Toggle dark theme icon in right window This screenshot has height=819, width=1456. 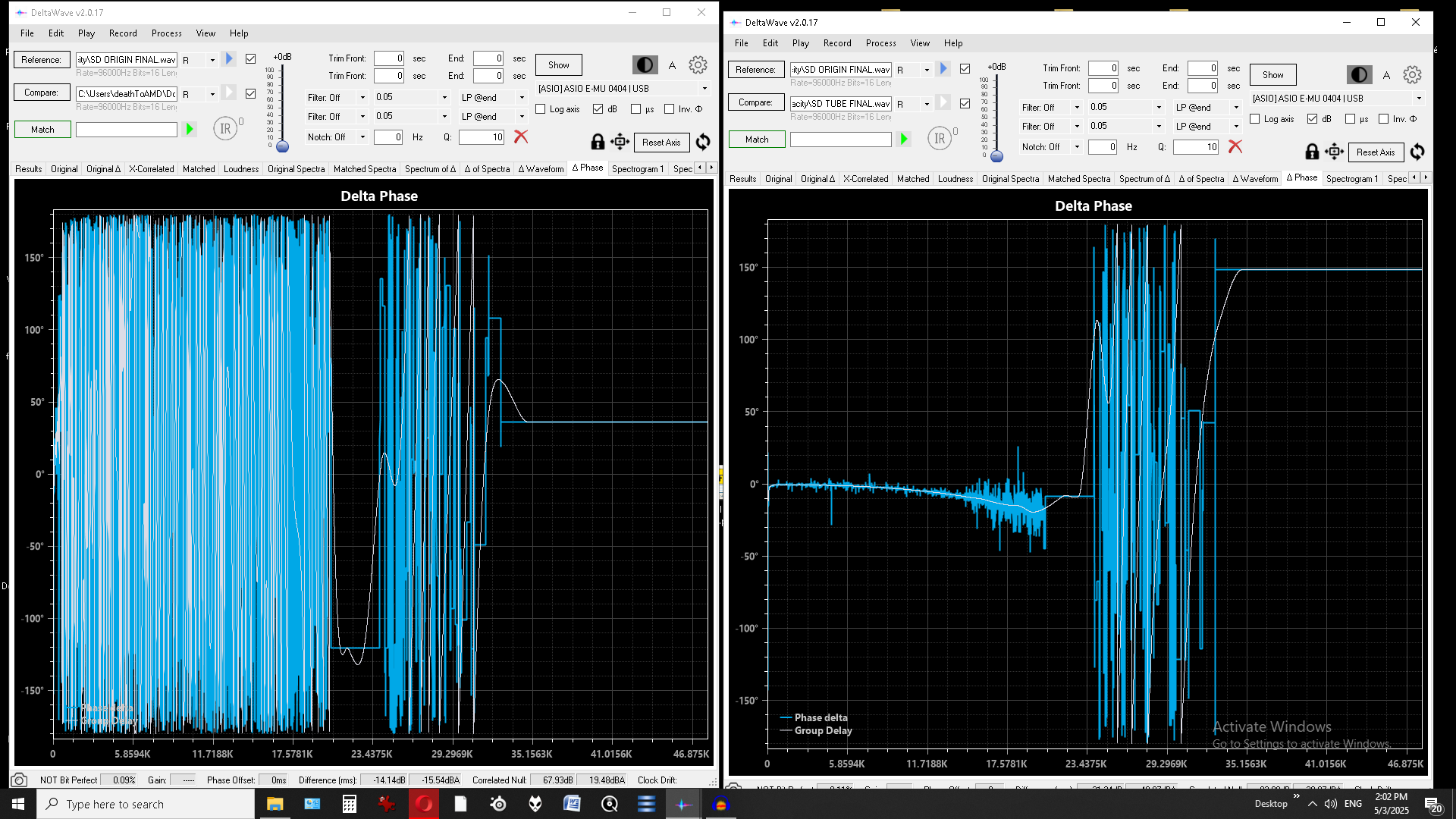[1360, 75]
